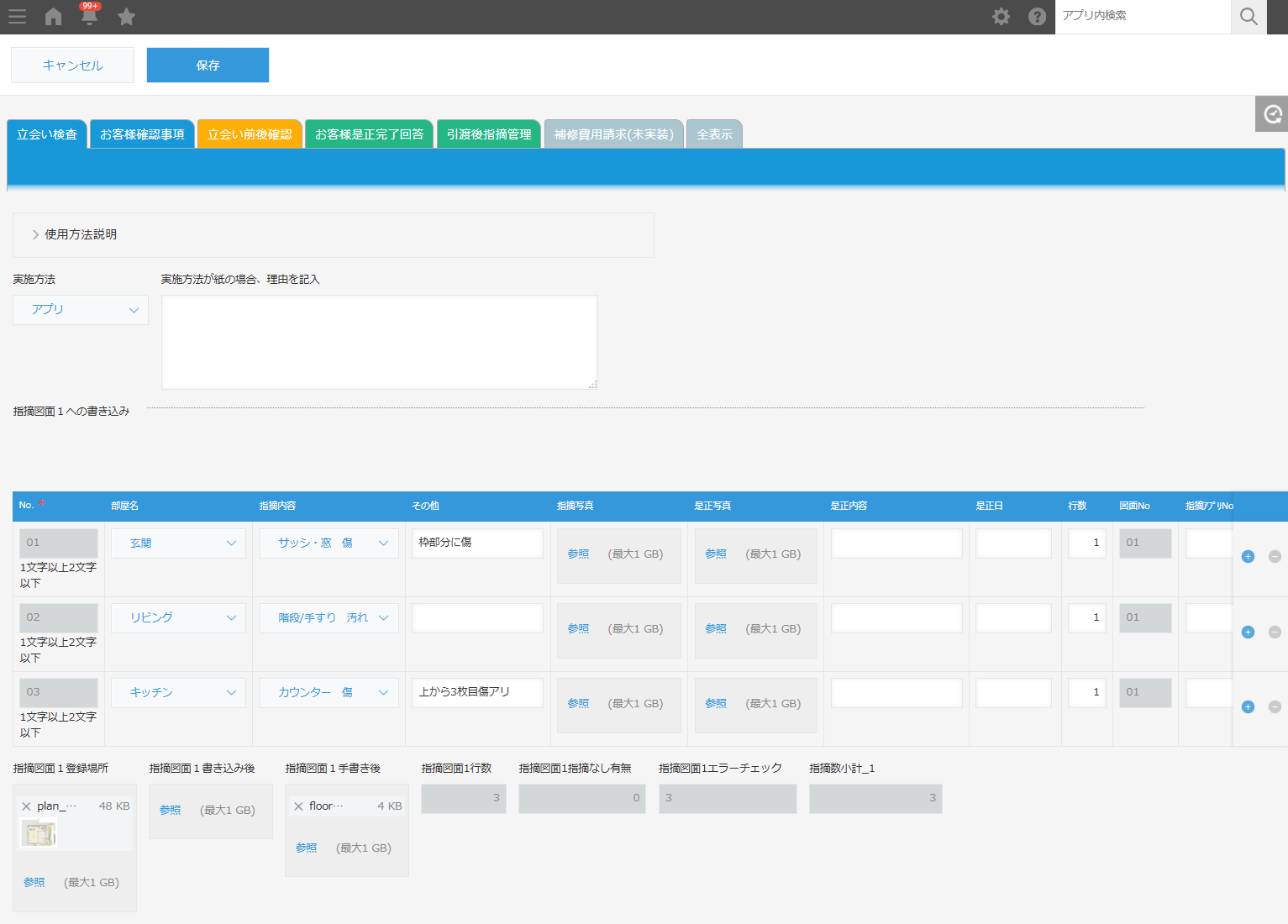Open the 実施方法 dropdown showing アプリ

point(81,310)
